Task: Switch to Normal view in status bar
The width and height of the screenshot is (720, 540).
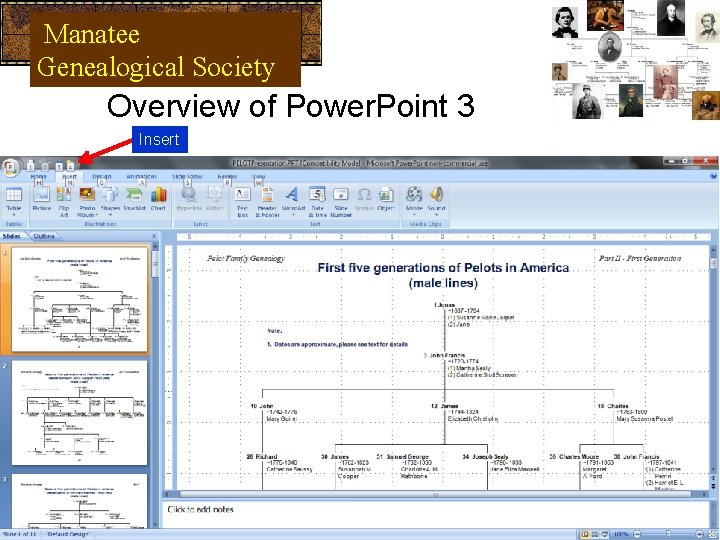Action: 585,534
